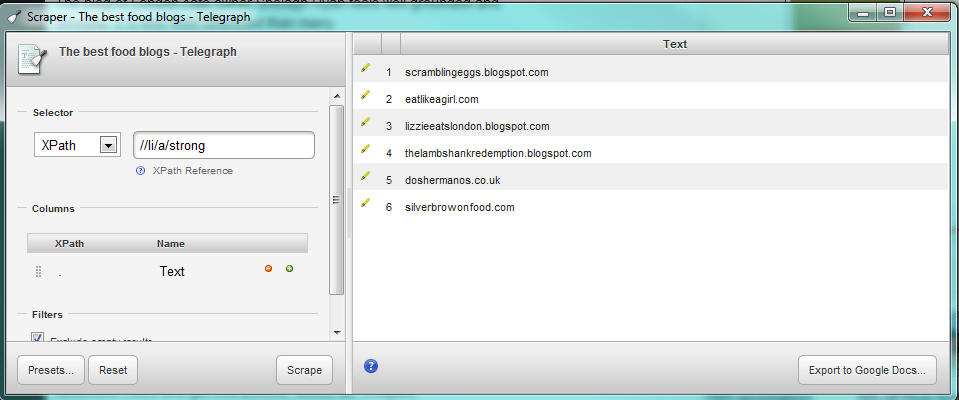959x400 pixels.
Task: Click Export to Google Docs... button
Action: coord(867,370)
